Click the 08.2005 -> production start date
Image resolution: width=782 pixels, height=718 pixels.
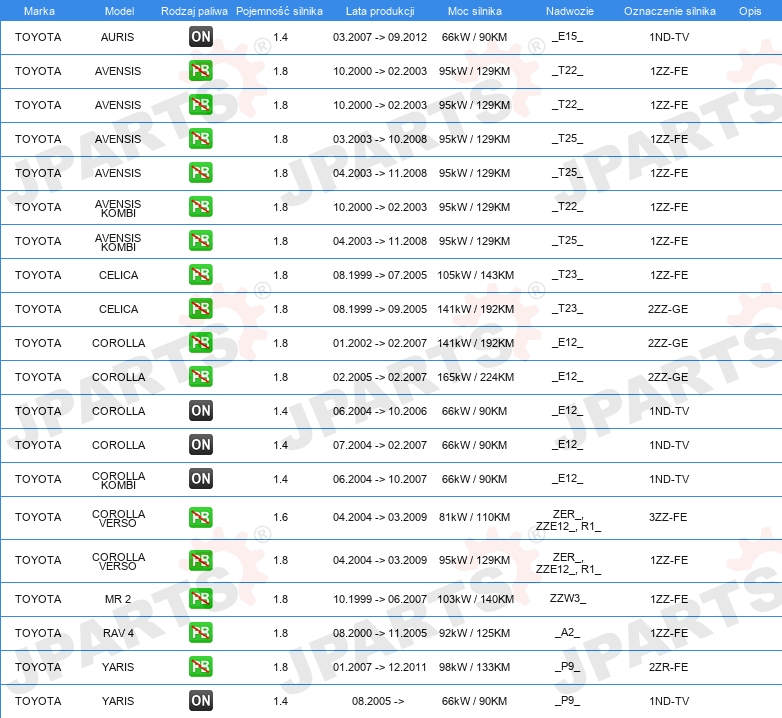(378, 701)
